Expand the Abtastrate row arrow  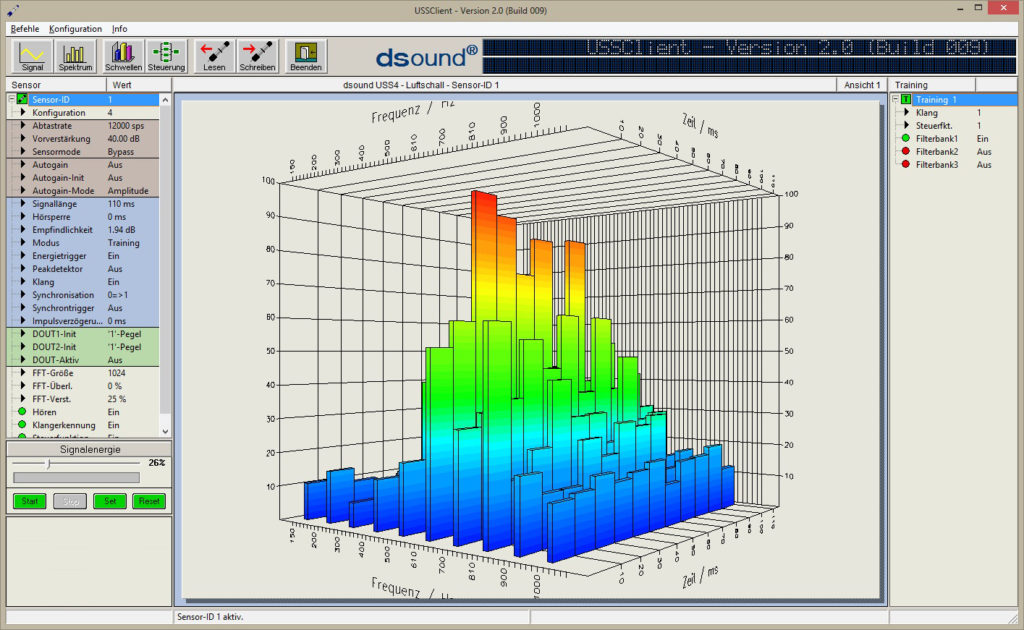pyautogui.click(x=23, y=125)
